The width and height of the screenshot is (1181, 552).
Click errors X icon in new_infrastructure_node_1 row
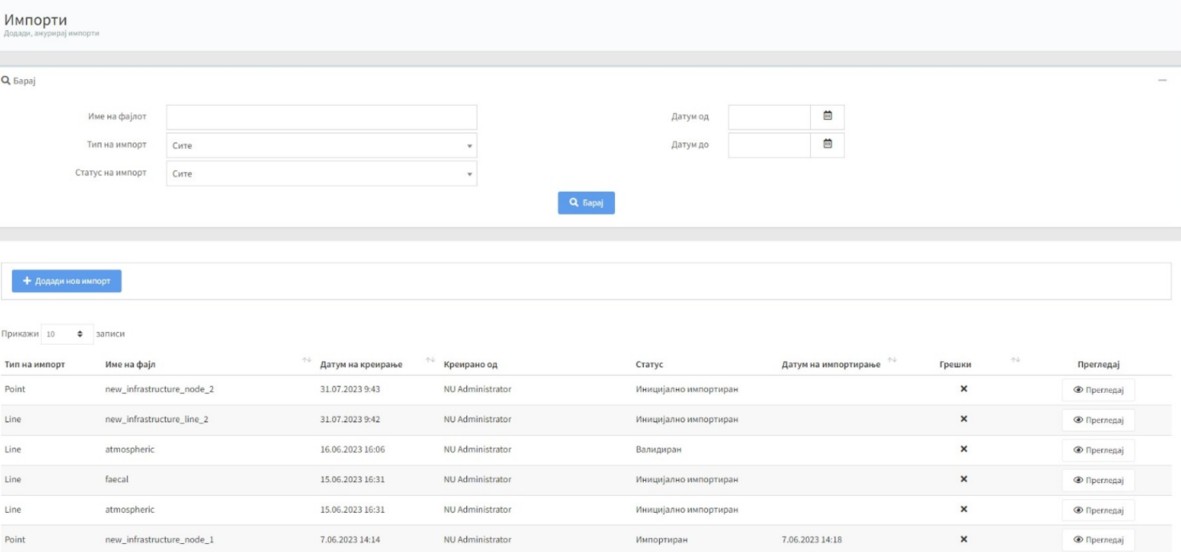pyautogui.click(x=963, y=539)
